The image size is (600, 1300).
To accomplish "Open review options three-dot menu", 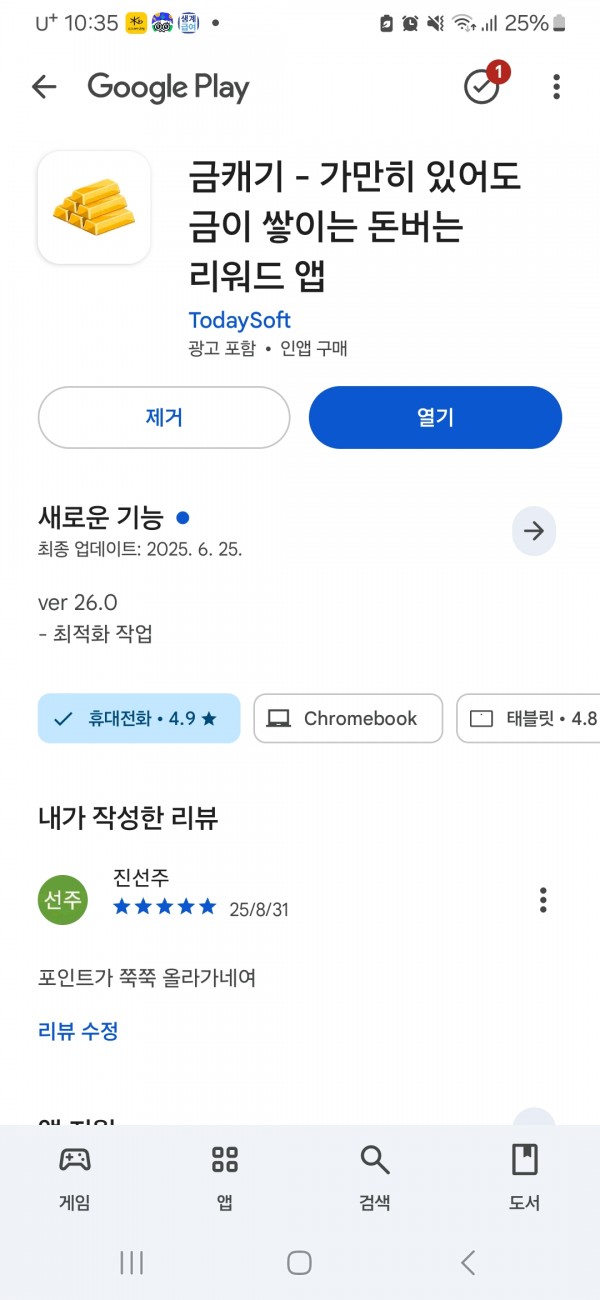I will (x=543, y=900).
